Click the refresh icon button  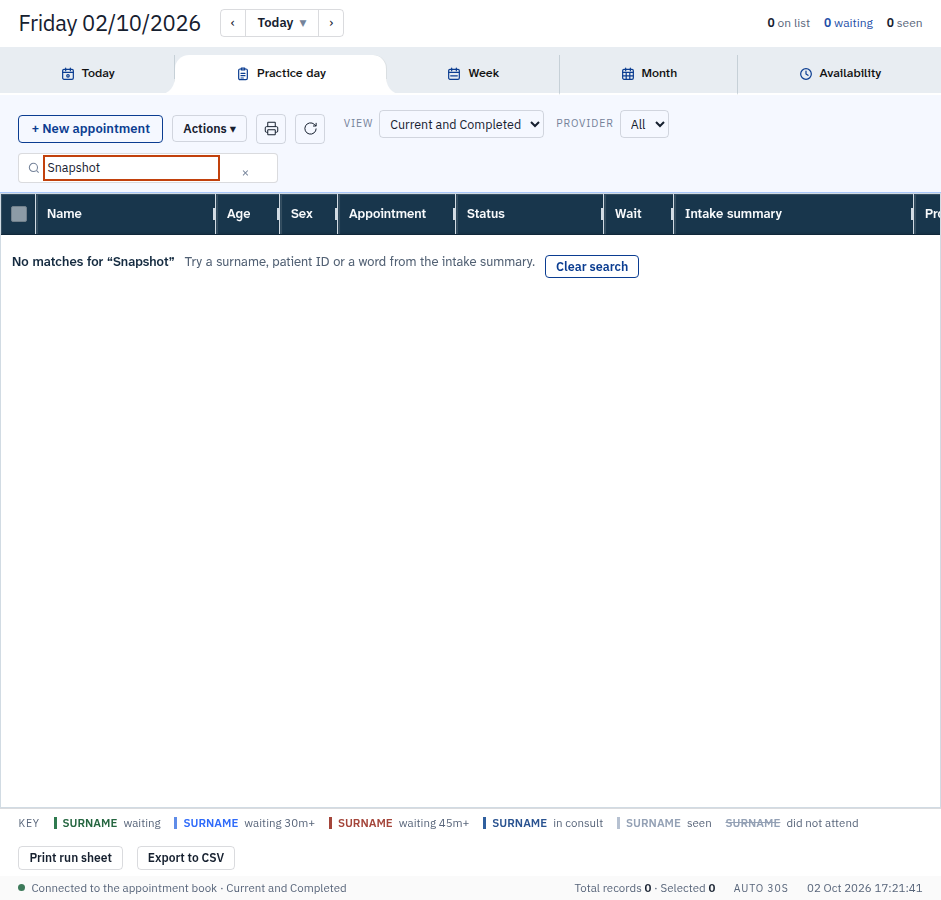(310, 129)
